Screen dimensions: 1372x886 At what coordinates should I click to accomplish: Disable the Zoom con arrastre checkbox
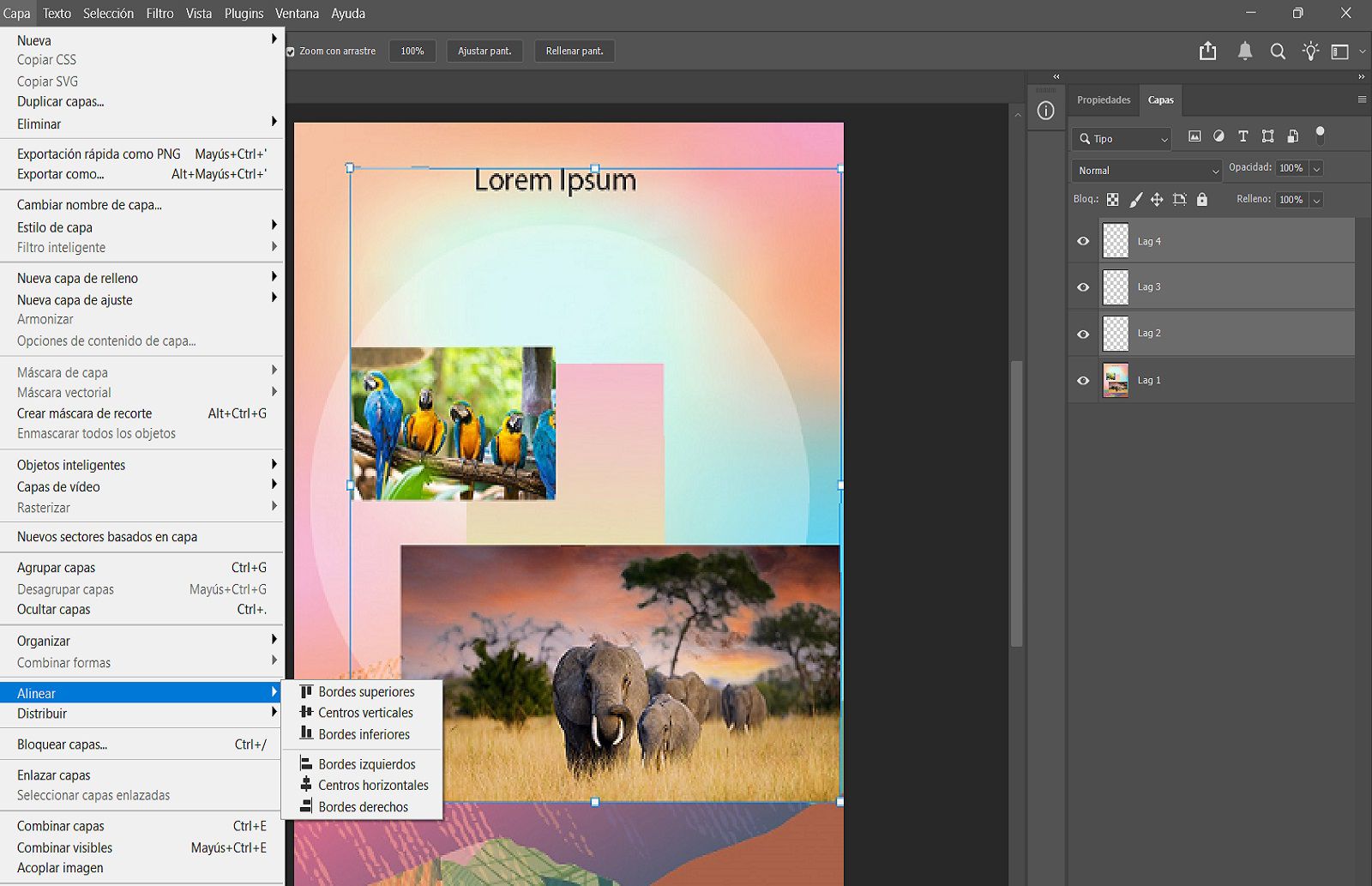(x=289, y=51)
